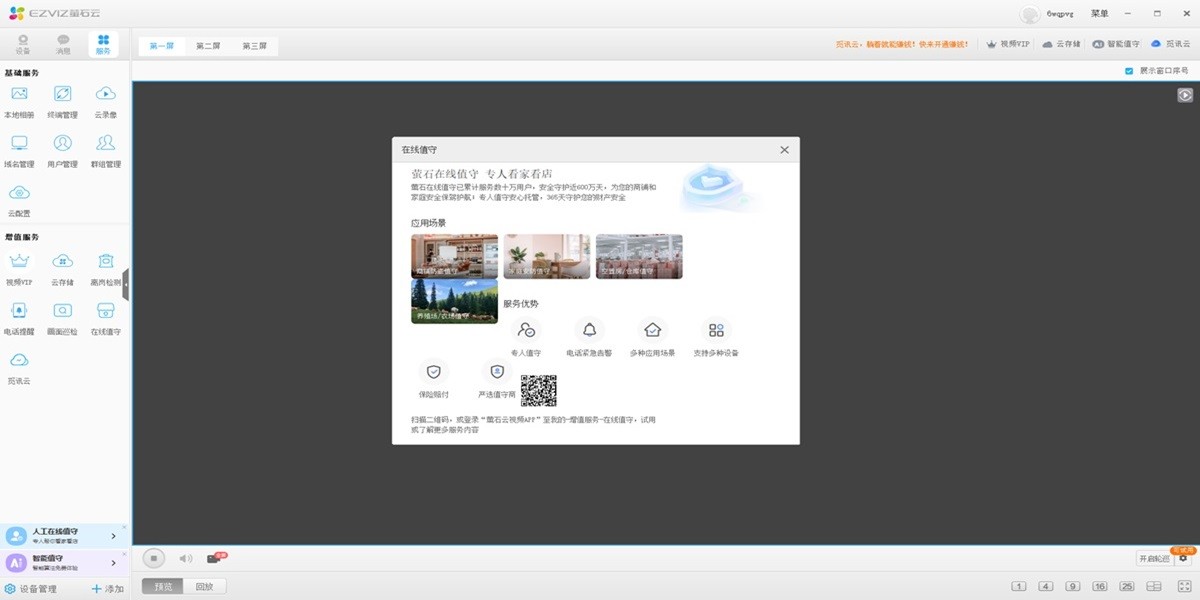Open 云录像 cloud recording service
Image resolution: width=1200 pixels, height=600 pixels.
pos(103,99)
